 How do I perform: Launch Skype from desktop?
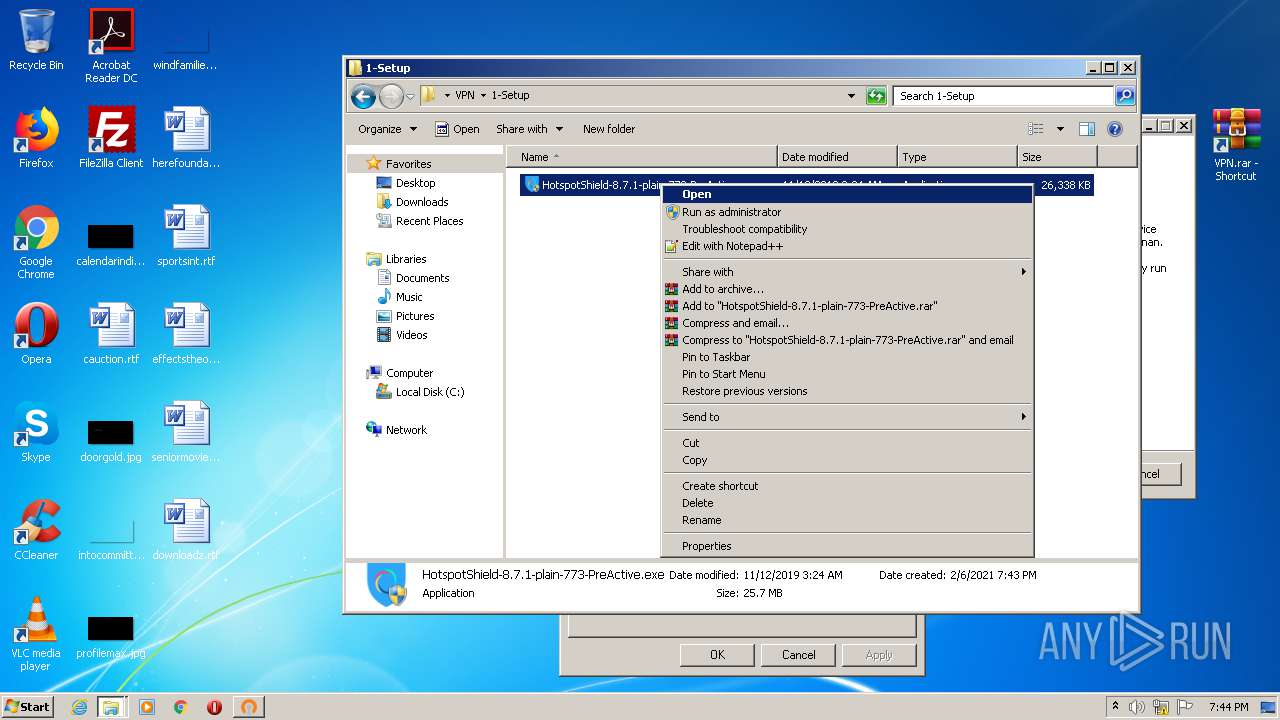pyautogui.click(x=36, y=432)
